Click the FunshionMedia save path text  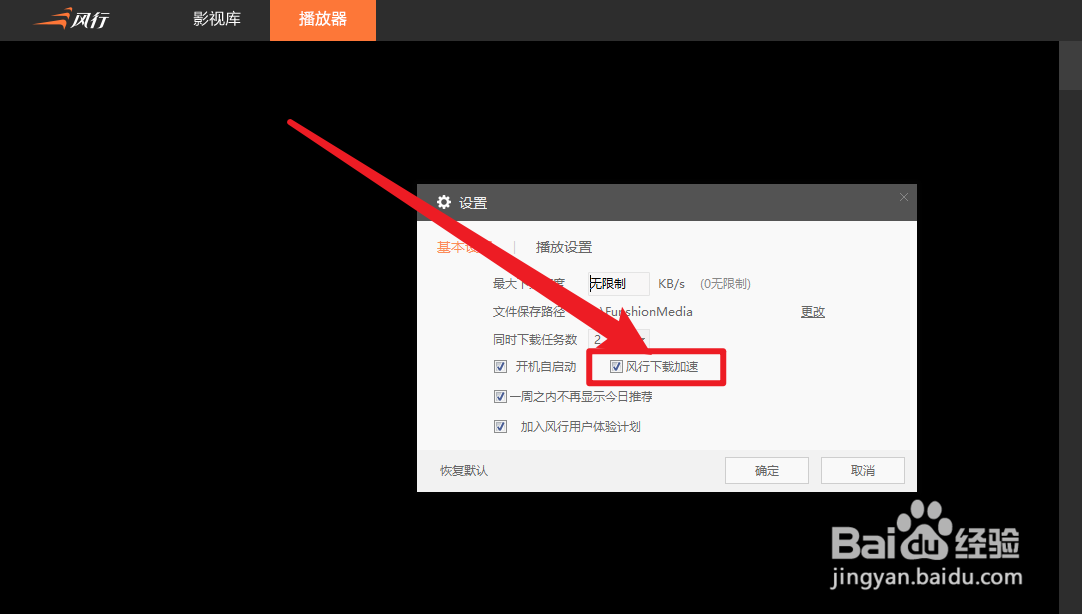[x=650, y=311]
